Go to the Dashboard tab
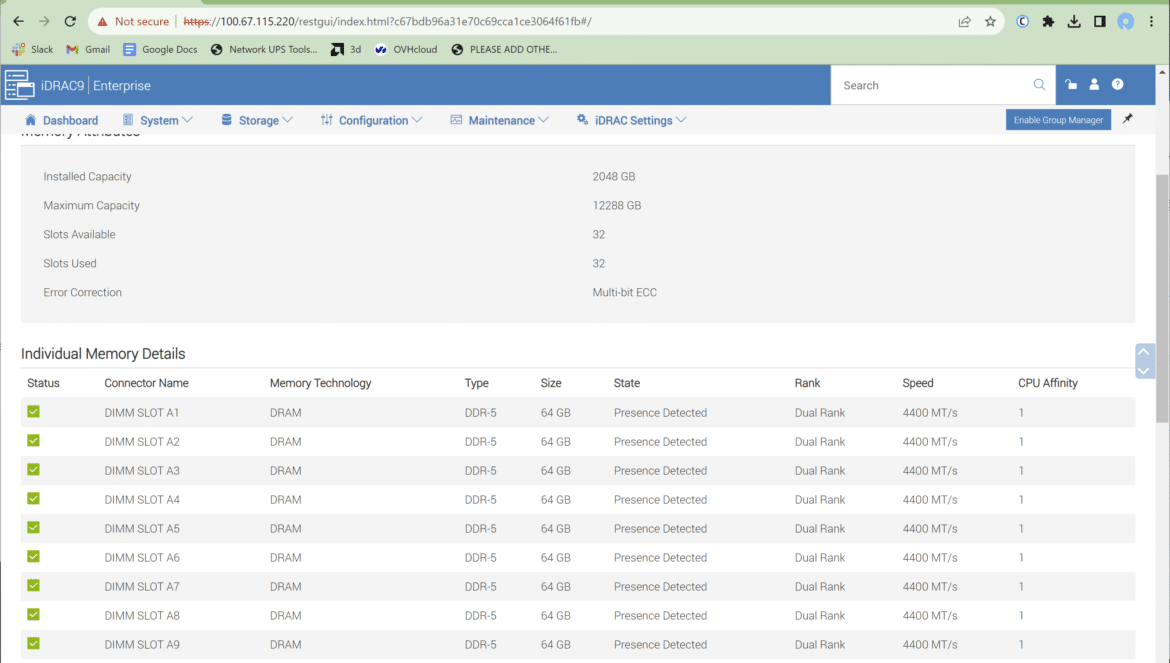1170x663 pixels. [61, 120]
